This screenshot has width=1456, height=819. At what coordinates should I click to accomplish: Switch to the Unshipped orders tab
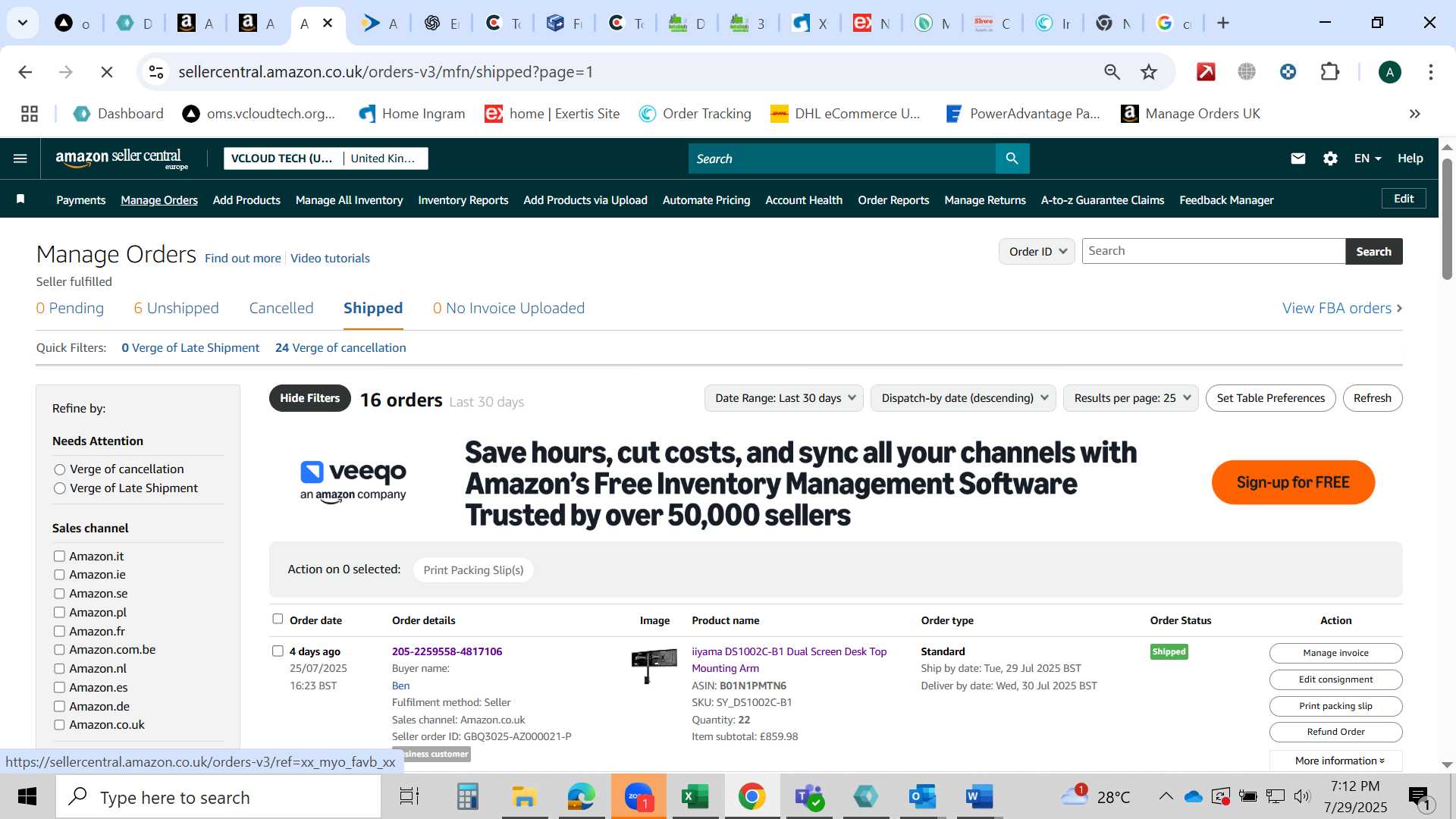[176, 309]
